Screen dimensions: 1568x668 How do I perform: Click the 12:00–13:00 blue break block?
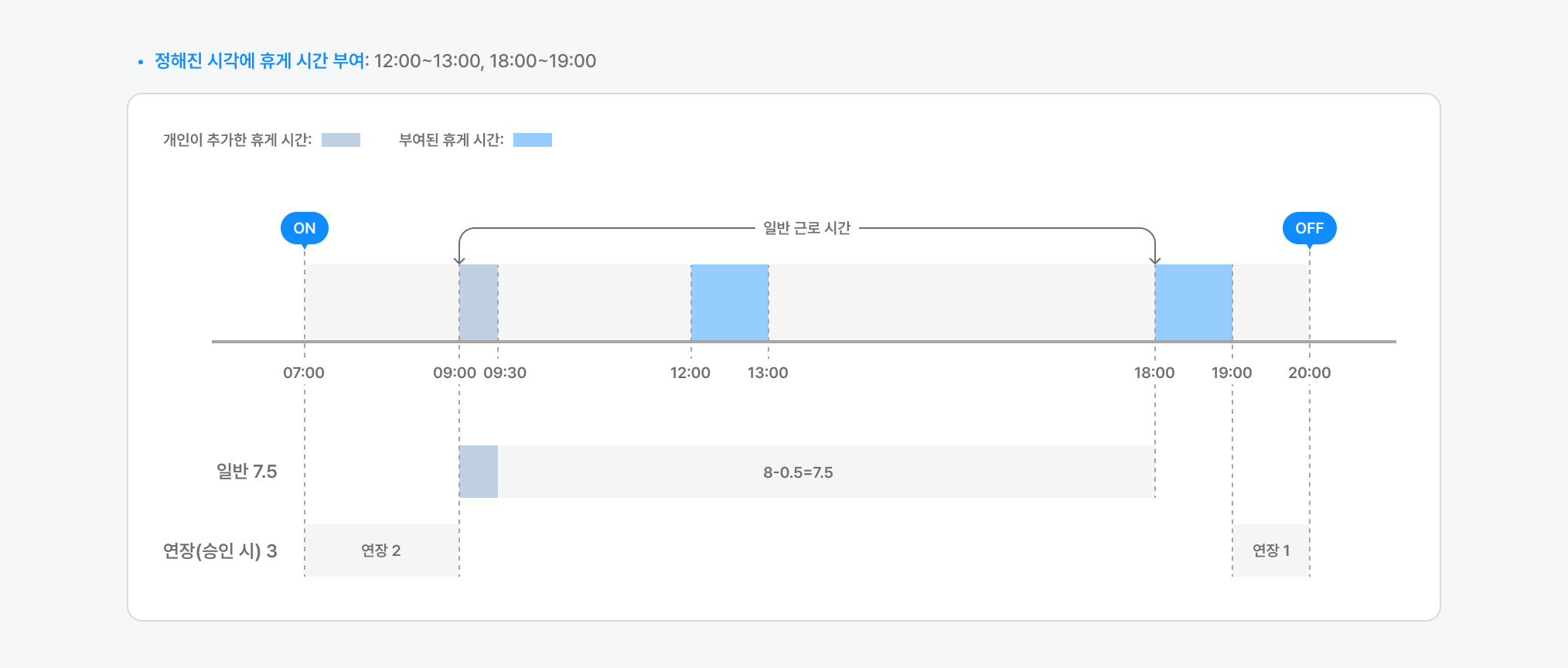tap(730, 302)
